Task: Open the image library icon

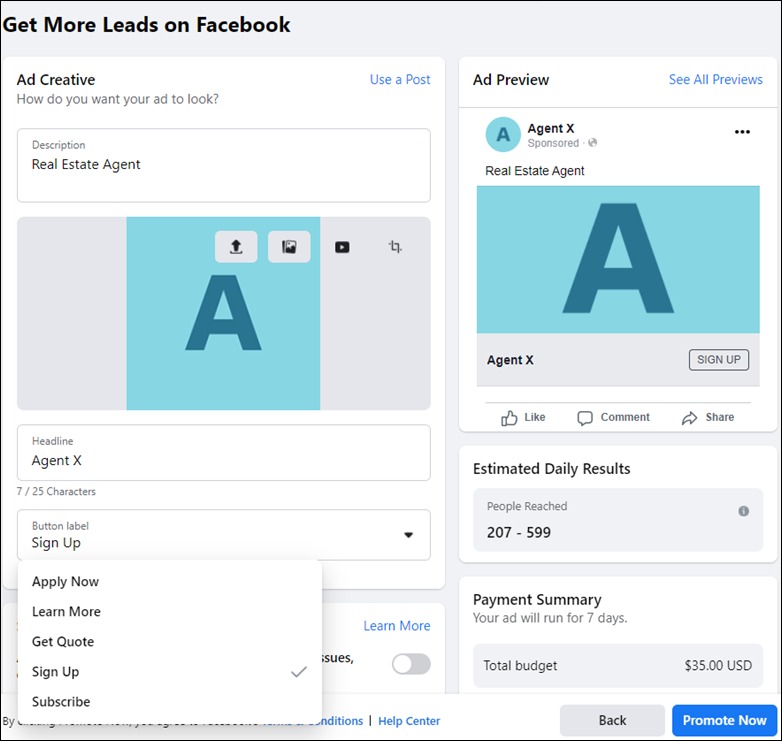Action: 289,247
